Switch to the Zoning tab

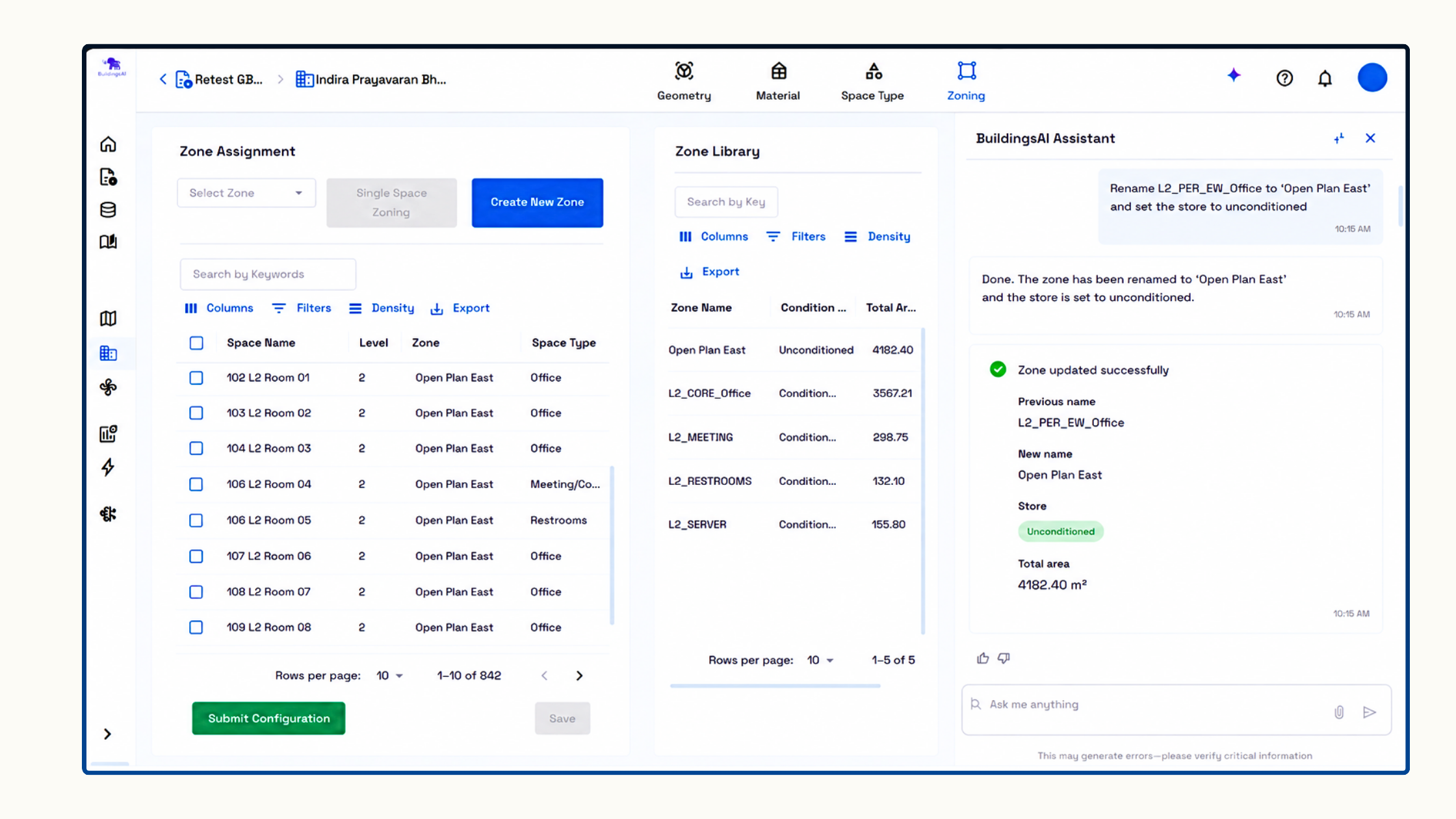click(966, 81)
